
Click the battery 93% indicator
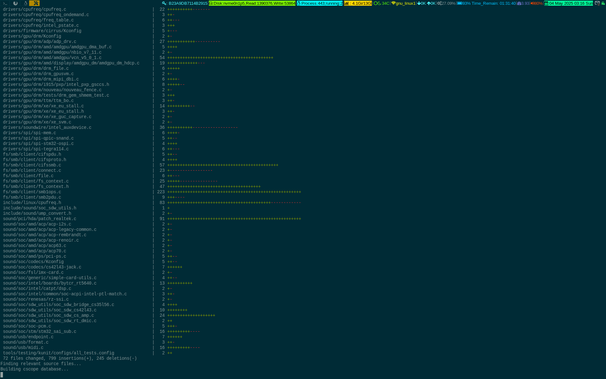[x=464, y=3]
